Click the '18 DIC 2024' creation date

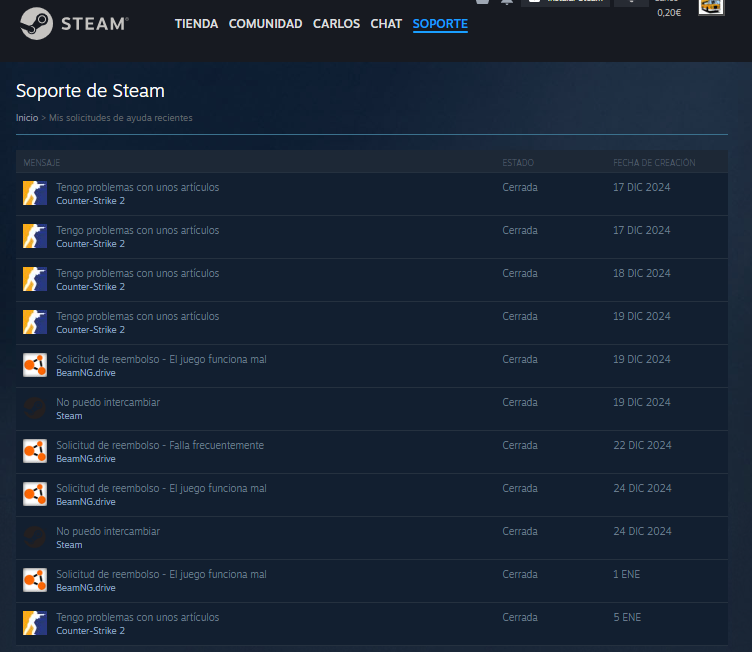pos(642,273)
